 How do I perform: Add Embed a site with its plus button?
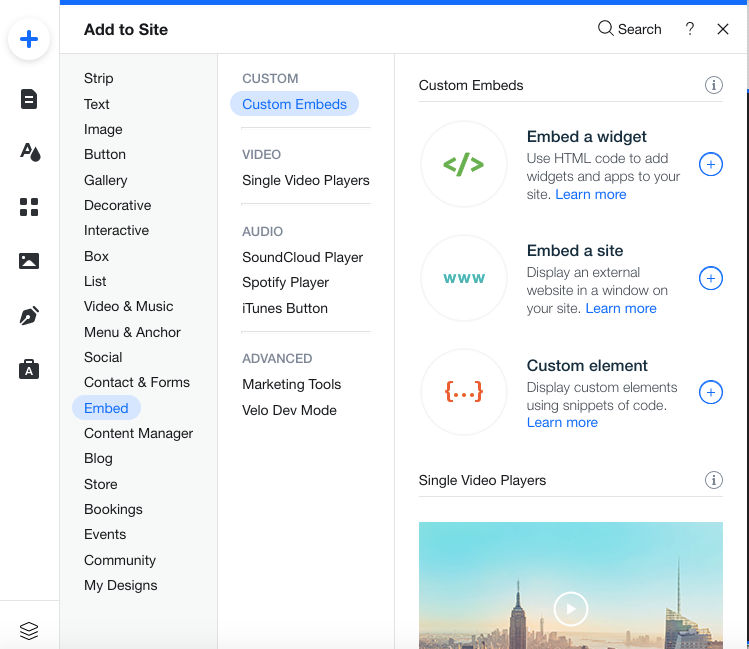[711, 278]
